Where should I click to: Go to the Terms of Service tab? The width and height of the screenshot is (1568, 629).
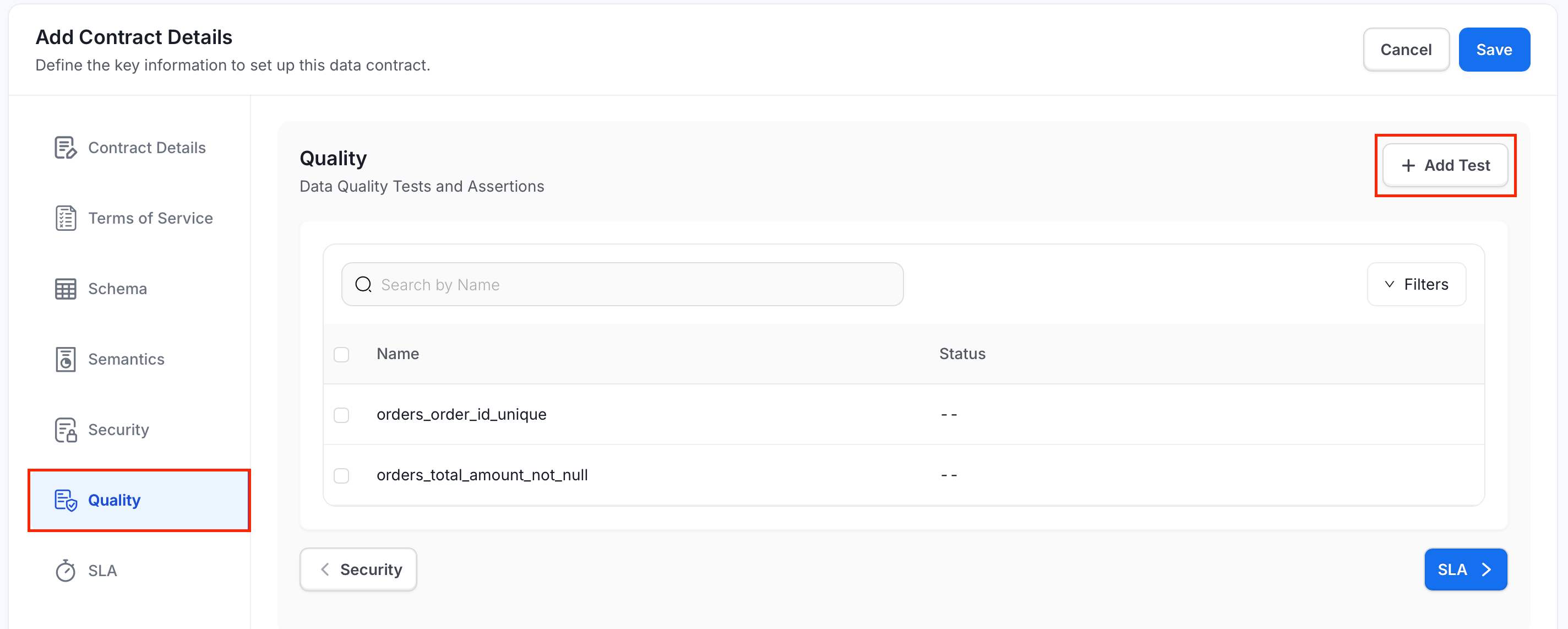coord(139,218)
